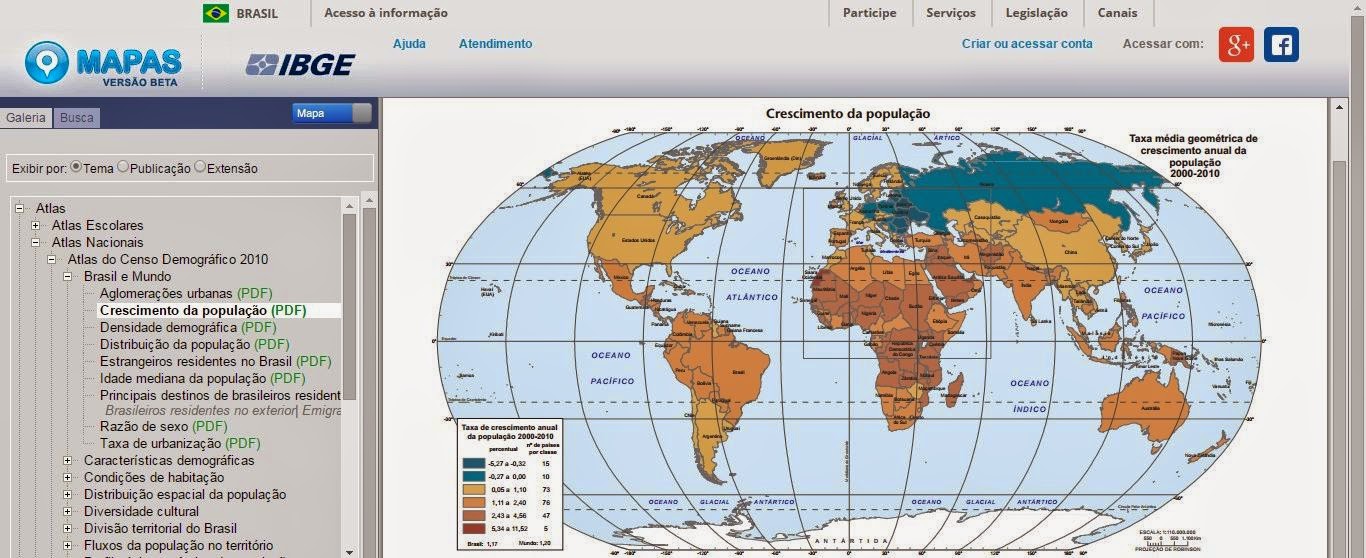Open the Ajuda link
Screen dimensions: 1366x558
tap(409, 43)
